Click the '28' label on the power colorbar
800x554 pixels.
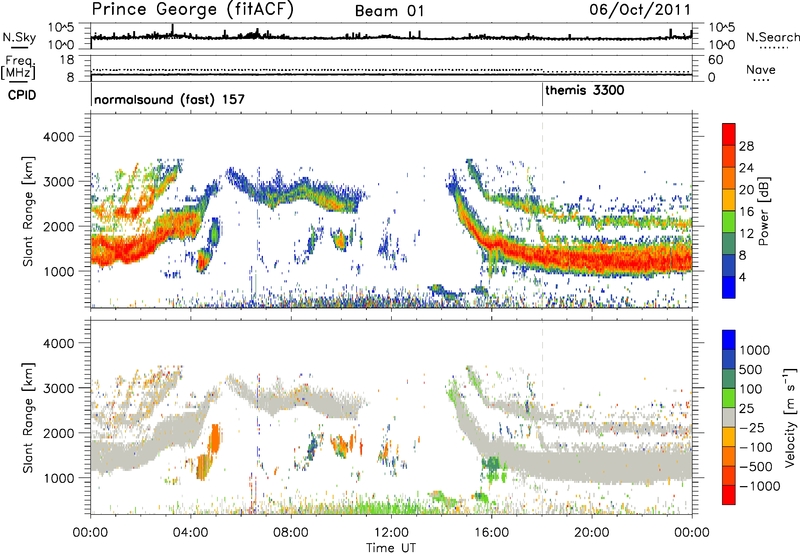[x=746, y=146]
